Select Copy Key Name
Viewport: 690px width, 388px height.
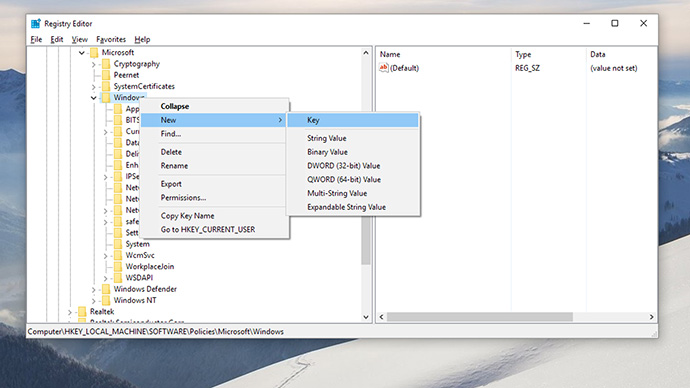tap(215, 216)
